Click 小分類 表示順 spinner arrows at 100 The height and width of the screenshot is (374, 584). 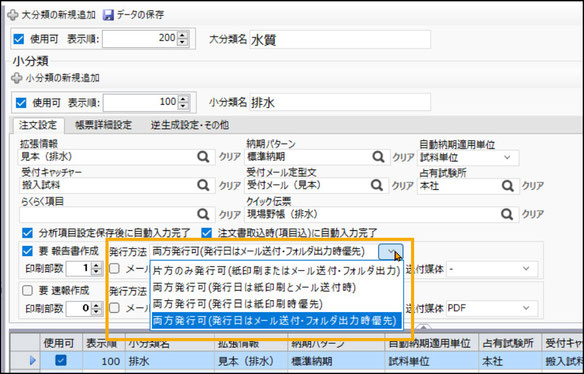click(x=183, y=102)
